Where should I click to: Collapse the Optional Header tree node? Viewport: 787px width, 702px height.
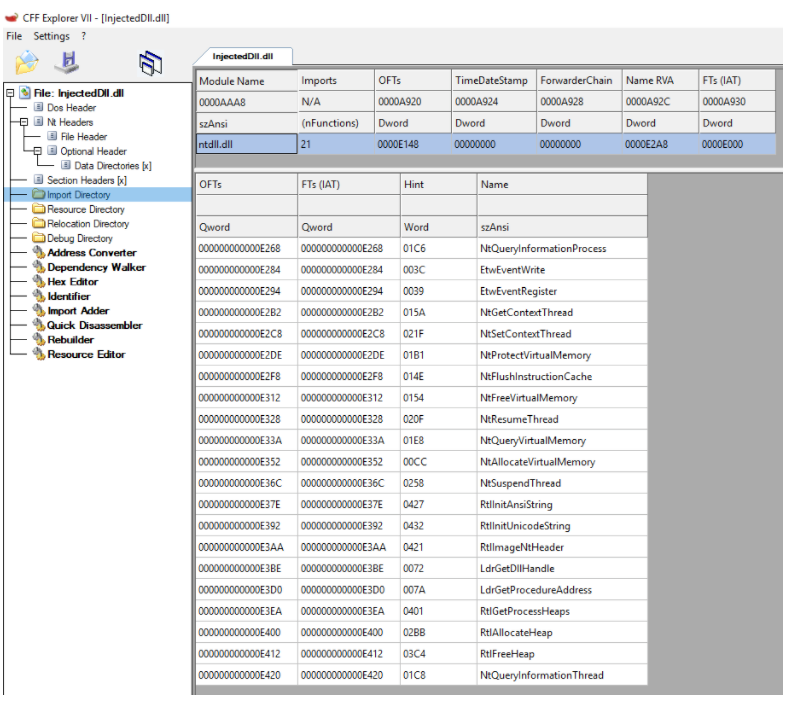coord(38,151)
